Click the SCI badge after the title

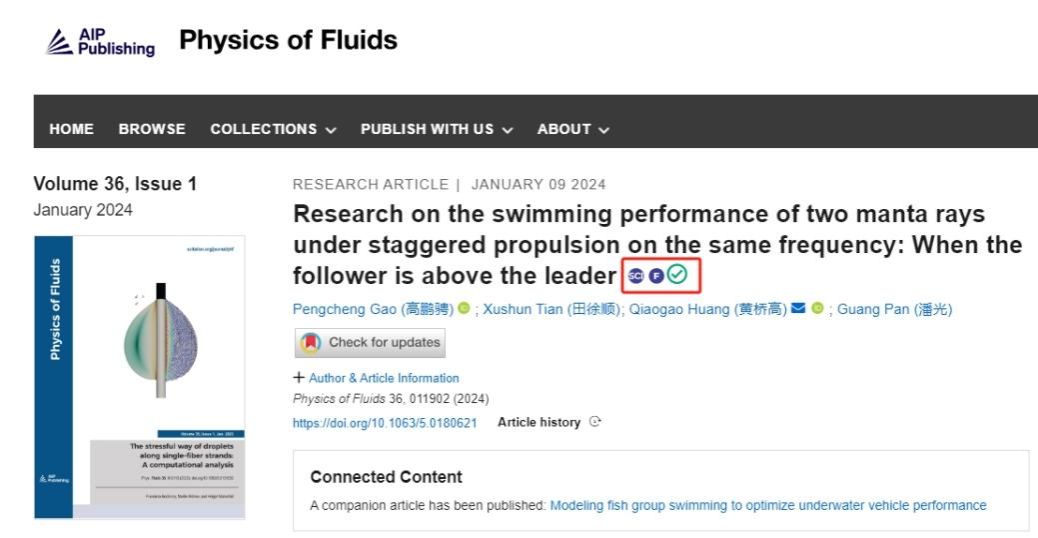pos(636,275)
